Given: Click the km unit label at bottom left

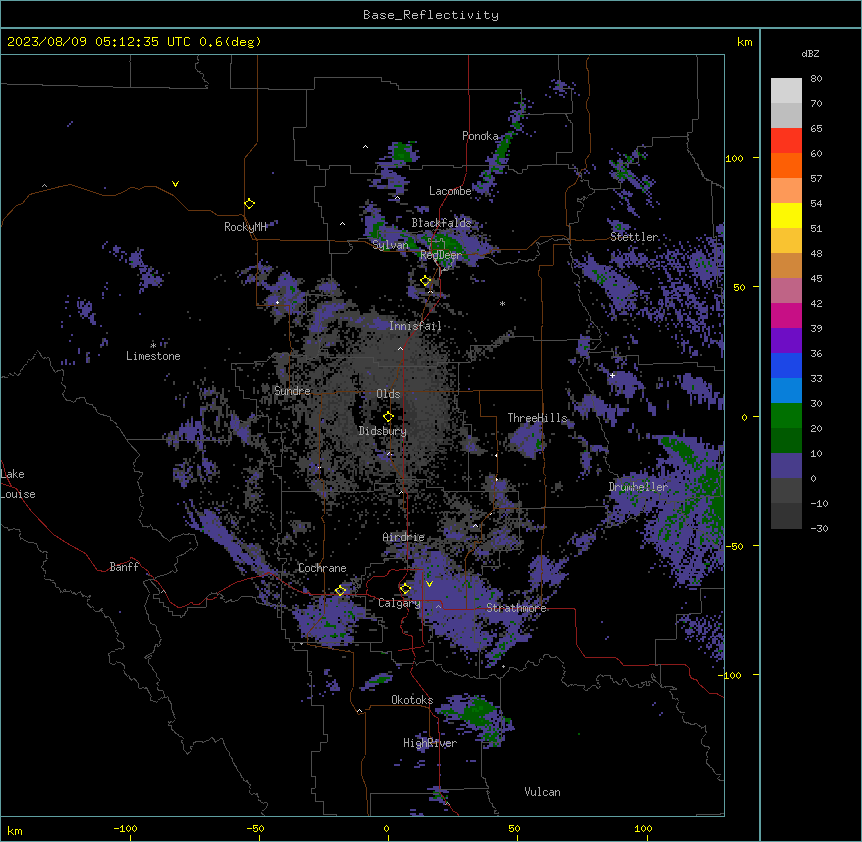Looking at the screenshot, I should (x=15, y=831).
